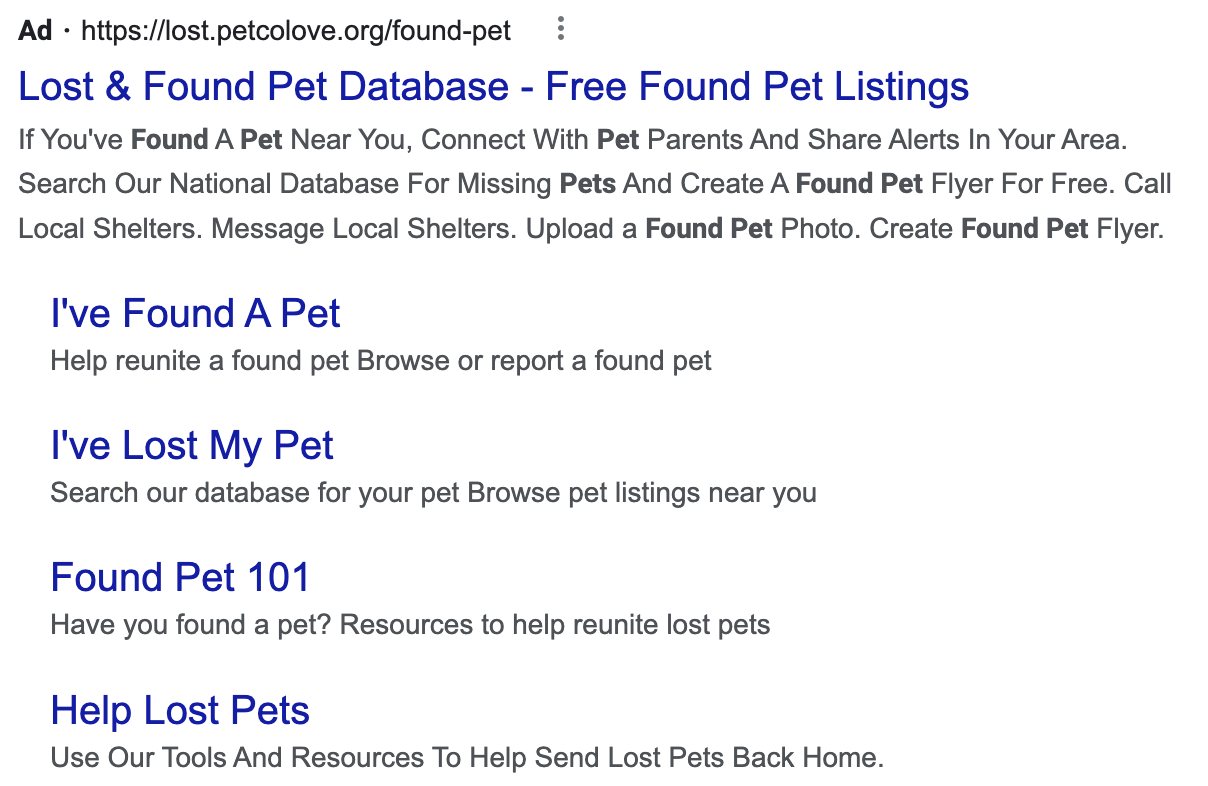Click 'Upload a Found Pet Photo' text
Viewport: 1208px width, 786px height.
694,229
